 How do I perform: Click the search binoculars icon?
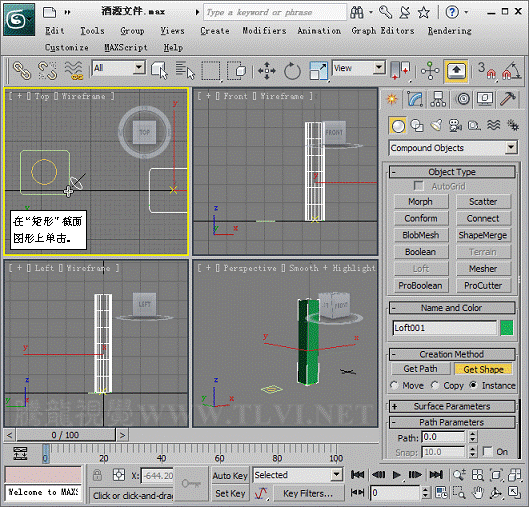pos(357,12)
